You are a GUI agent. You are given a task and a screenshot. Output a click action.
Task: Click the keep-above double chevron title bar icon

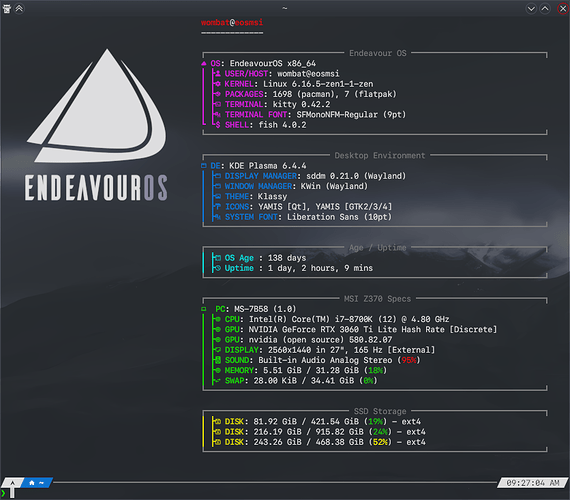click(19, 8)
